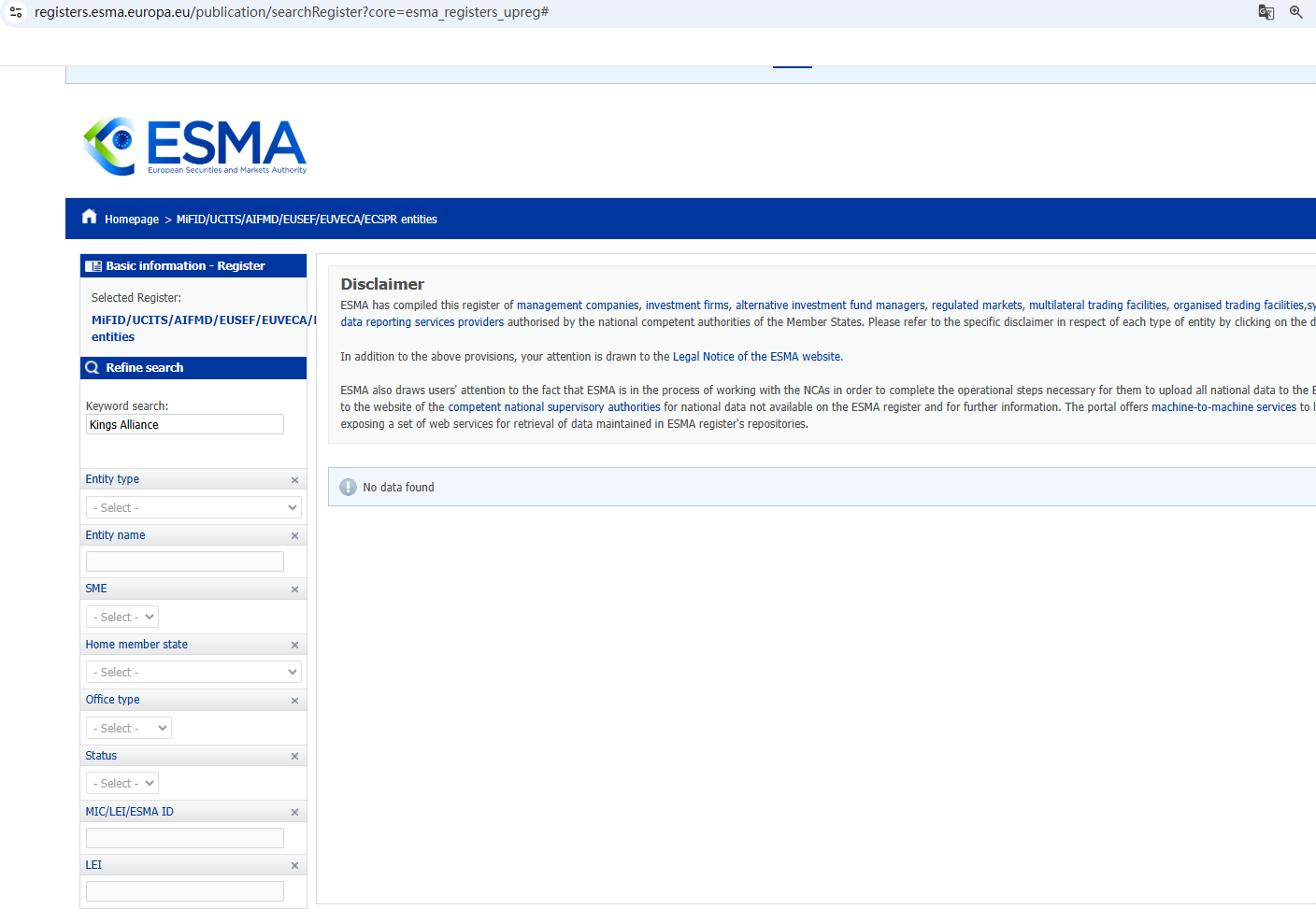
Task: Open the translate page icon
Action: [x=1266, y=12]
